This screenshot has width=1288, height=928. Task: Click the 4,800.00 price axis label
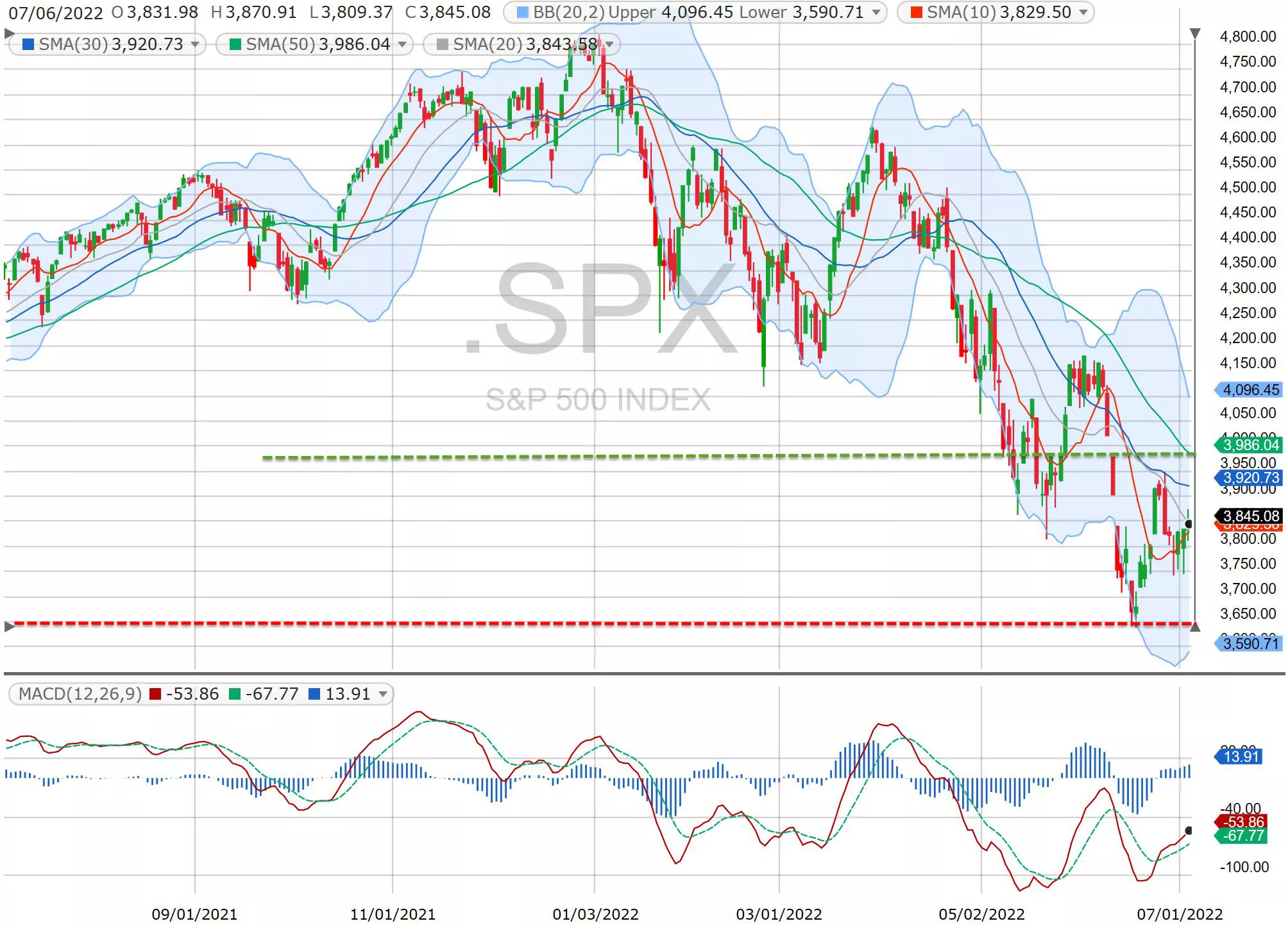[1248, 37]
